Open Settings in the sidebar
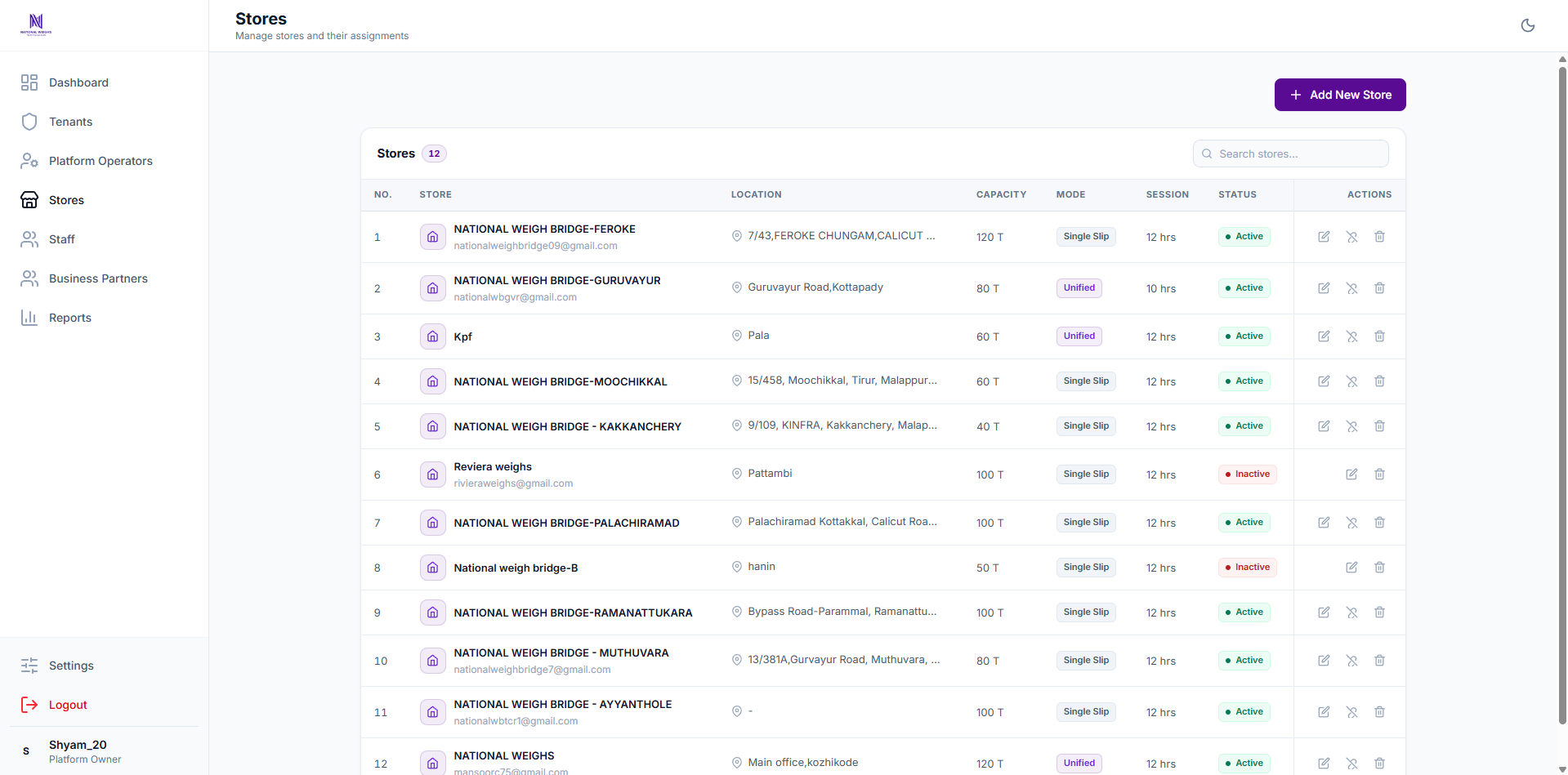 pyautogui.click(x=105, y=666)
